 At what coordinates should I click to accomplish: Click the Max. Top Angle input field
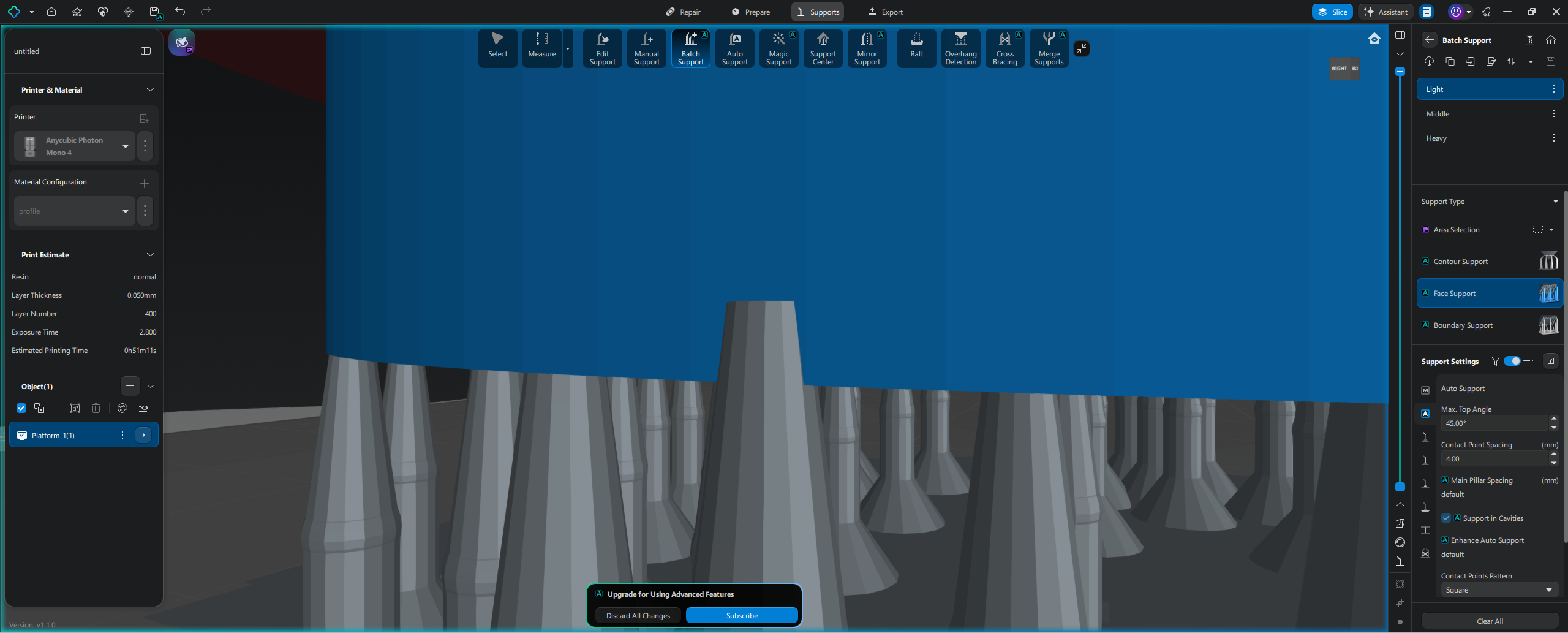click(x=1494, y=423)
